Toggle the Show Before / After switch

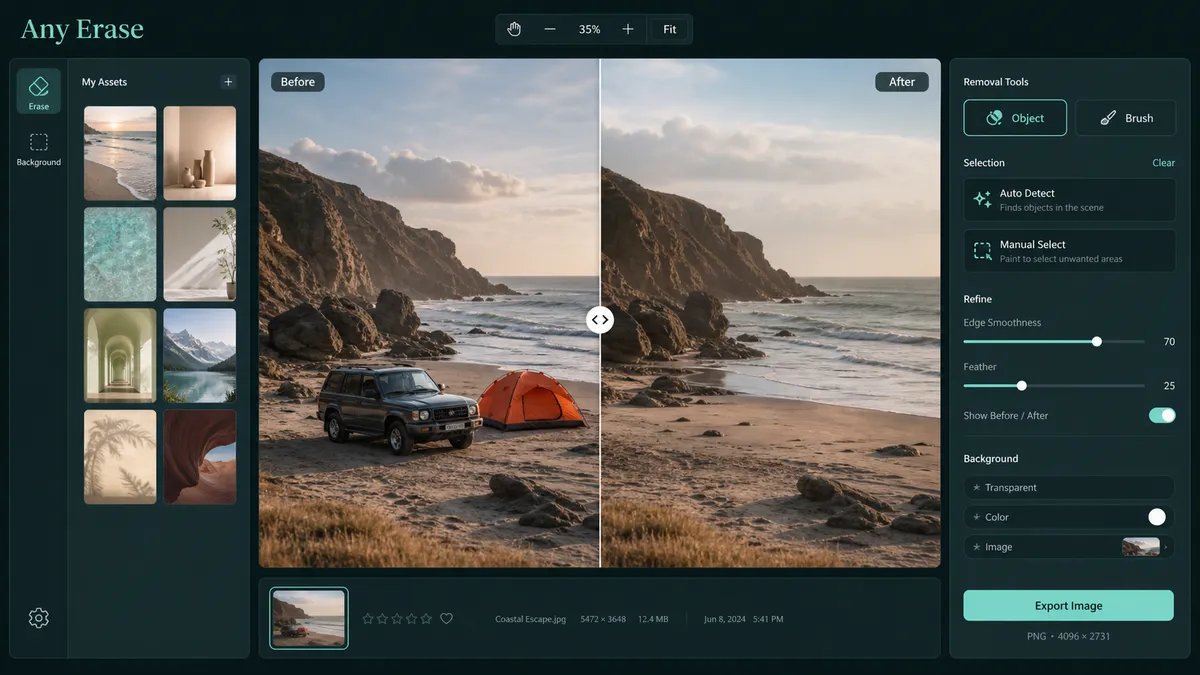pos(1162,415)
